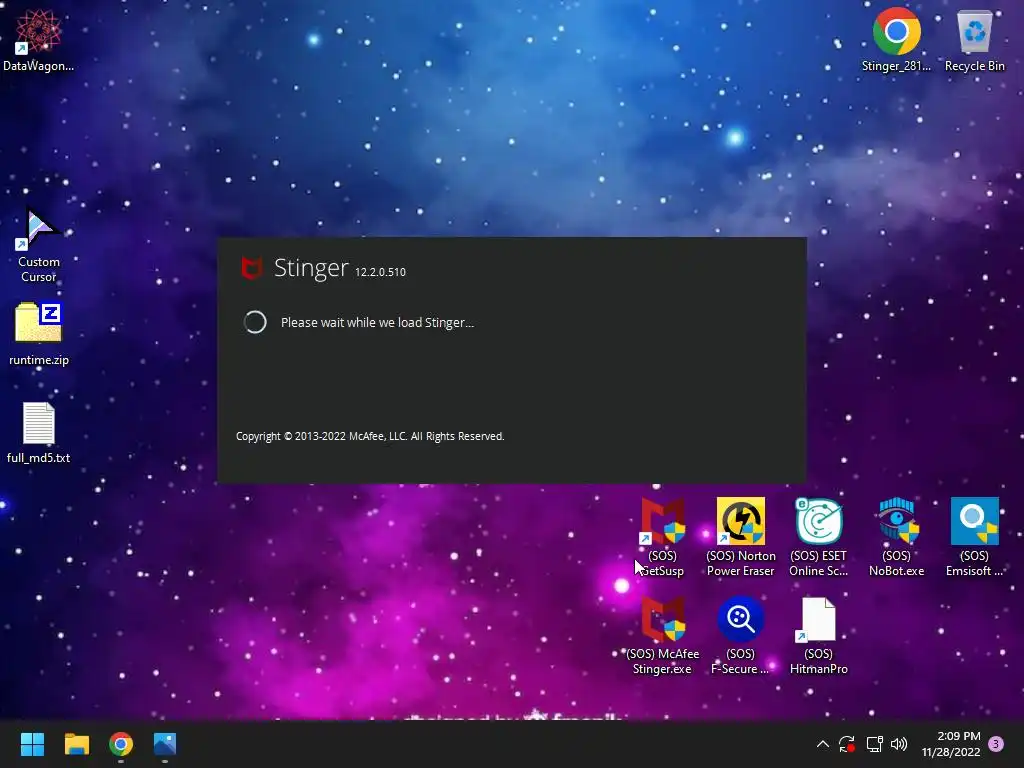Click the loading spinner in Stinger window

point(255,322)
